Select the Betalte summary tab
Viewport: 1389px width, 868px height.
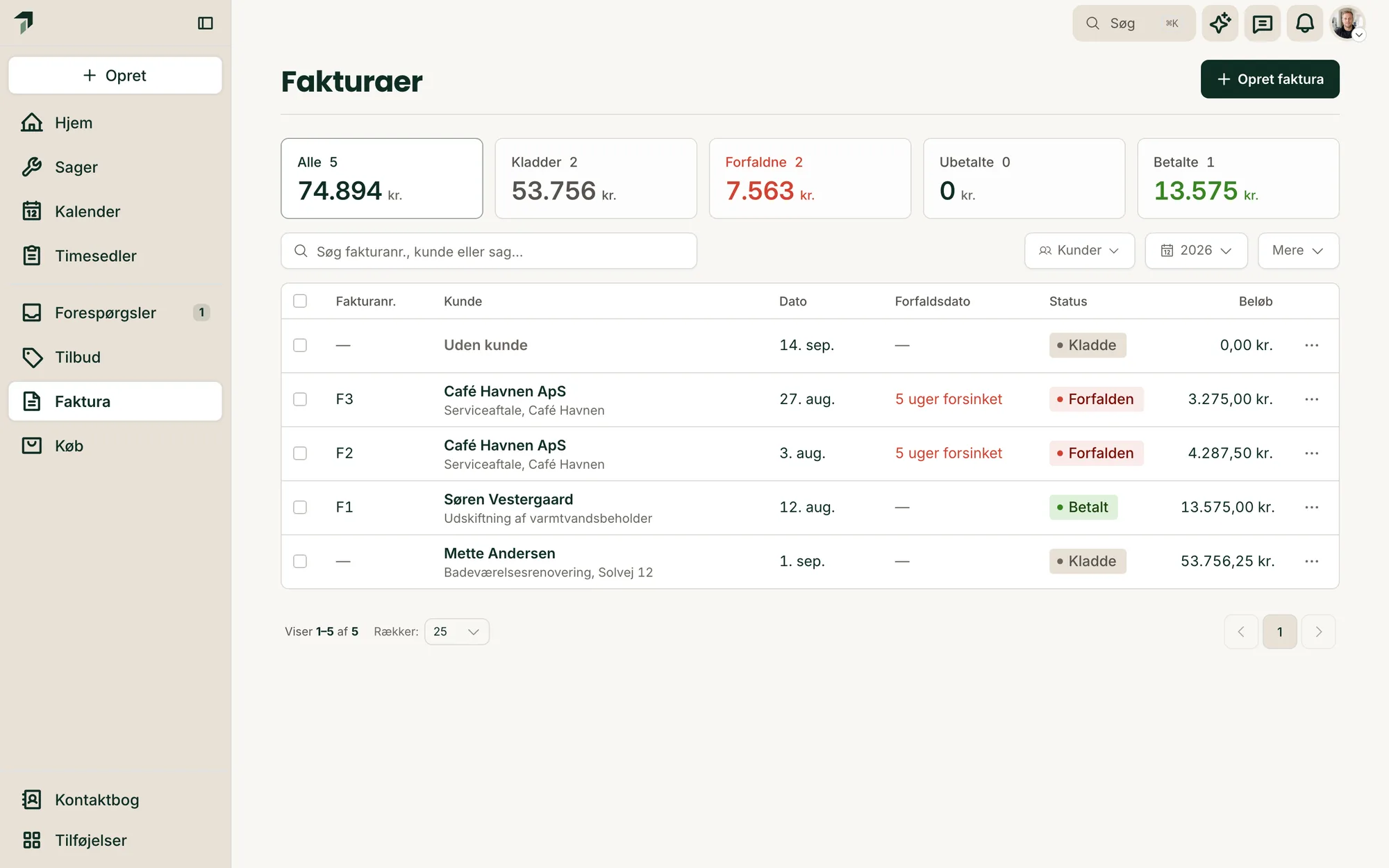[x=1238, y=178]
